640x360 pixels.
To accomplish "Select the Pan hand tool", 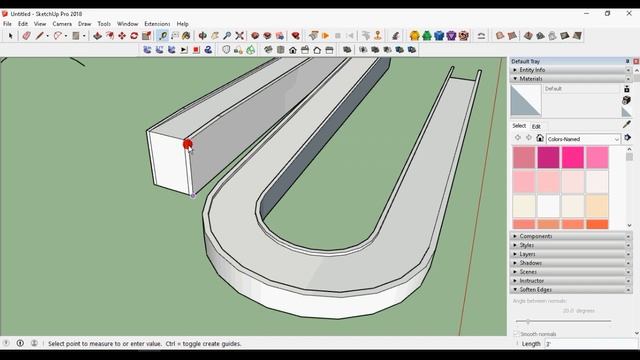I will tap(215, 36).
